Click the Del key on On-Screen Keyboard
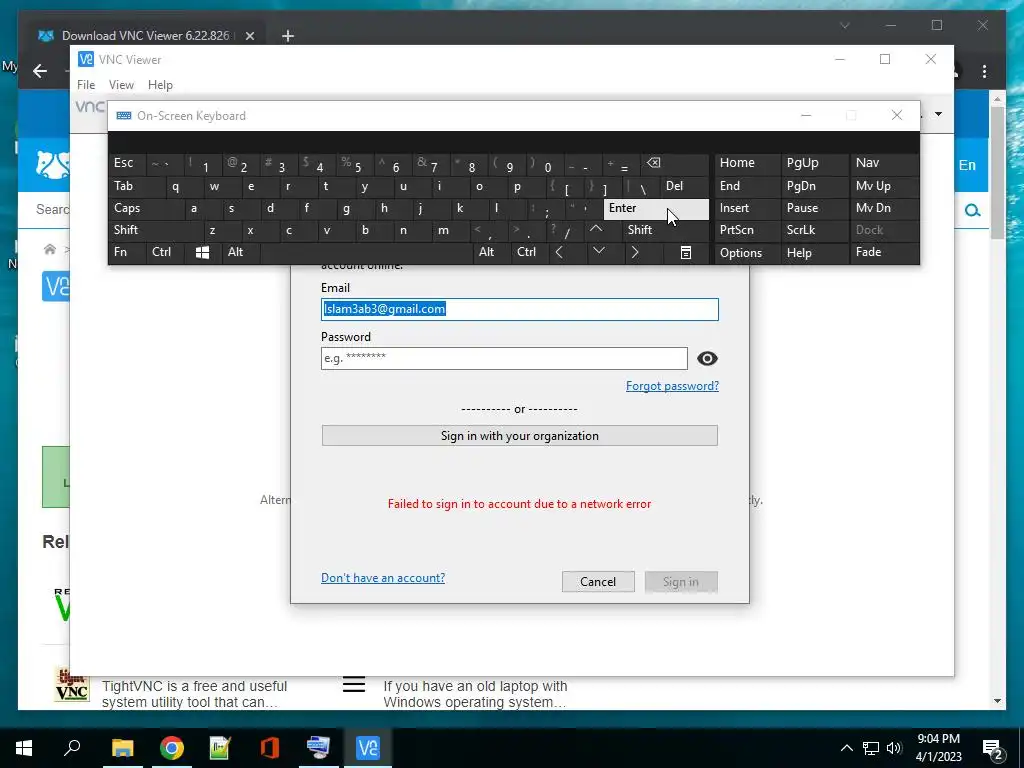 (684, 186)
